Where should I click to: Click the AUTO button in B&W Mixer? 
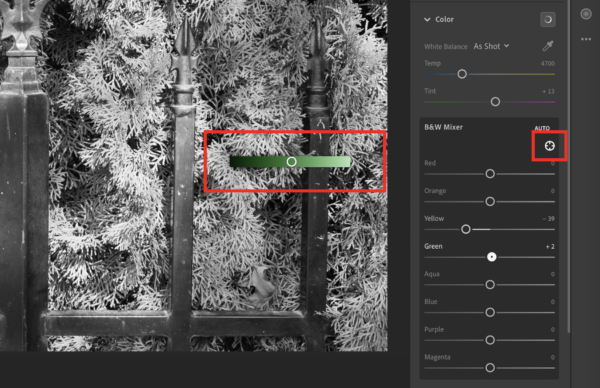click(542, 128)
